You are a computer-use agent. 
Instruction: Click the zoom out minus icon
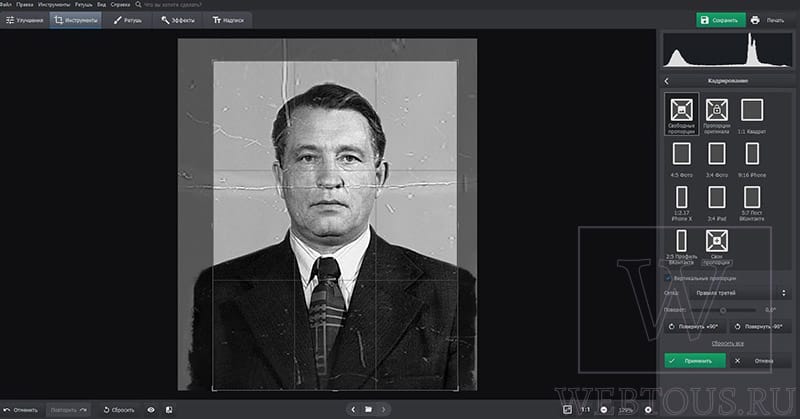point(604,409)
